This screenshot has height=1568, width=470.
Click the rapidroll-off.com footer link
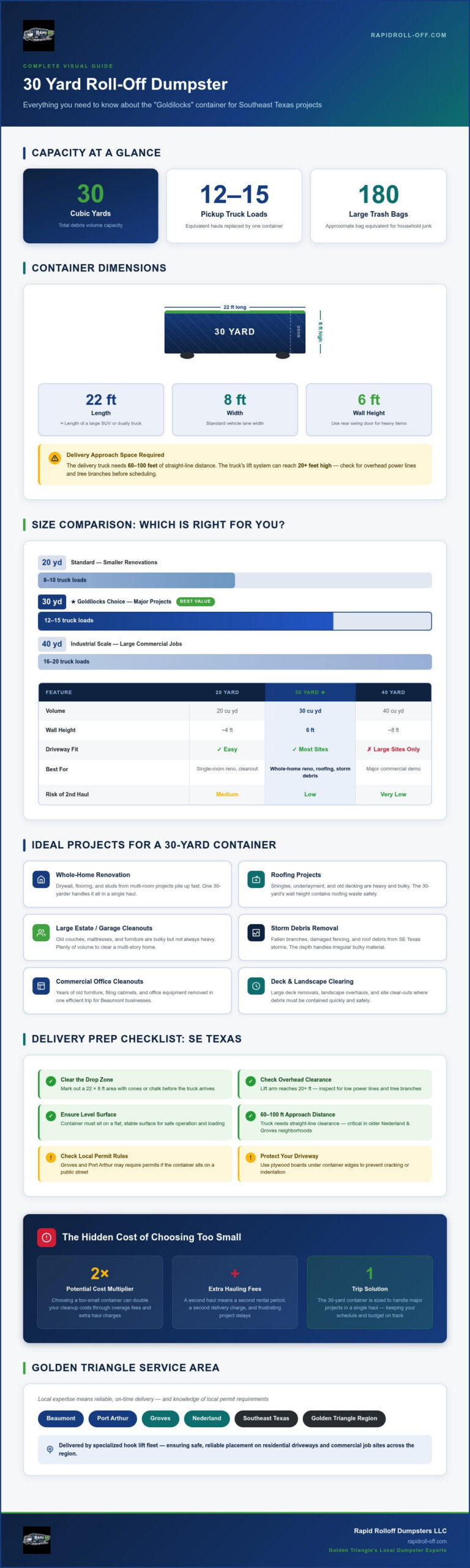tap(427, 1541)
